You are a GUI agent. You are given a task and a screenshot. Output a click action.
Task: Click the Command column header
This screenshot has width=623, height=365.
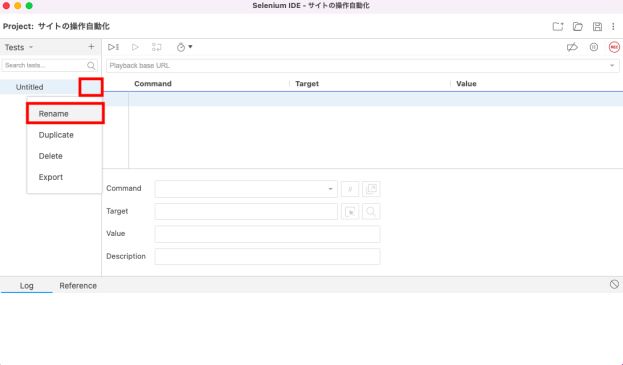click(x=153, y=84)
